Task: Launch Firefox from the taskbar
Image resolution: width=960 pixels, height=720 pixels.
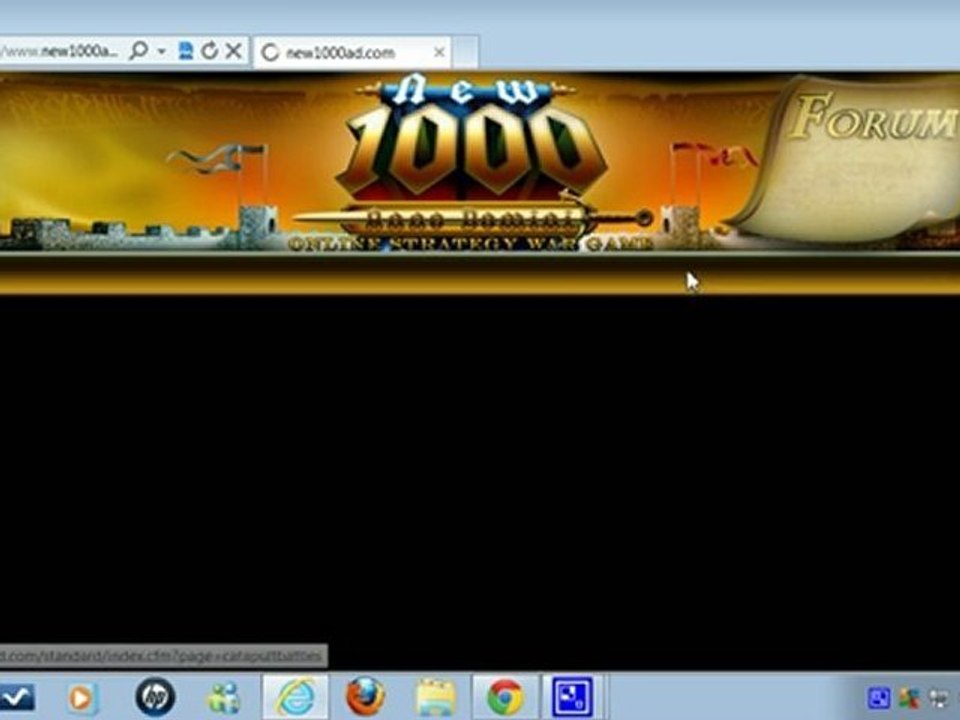Action: [366, 697]
